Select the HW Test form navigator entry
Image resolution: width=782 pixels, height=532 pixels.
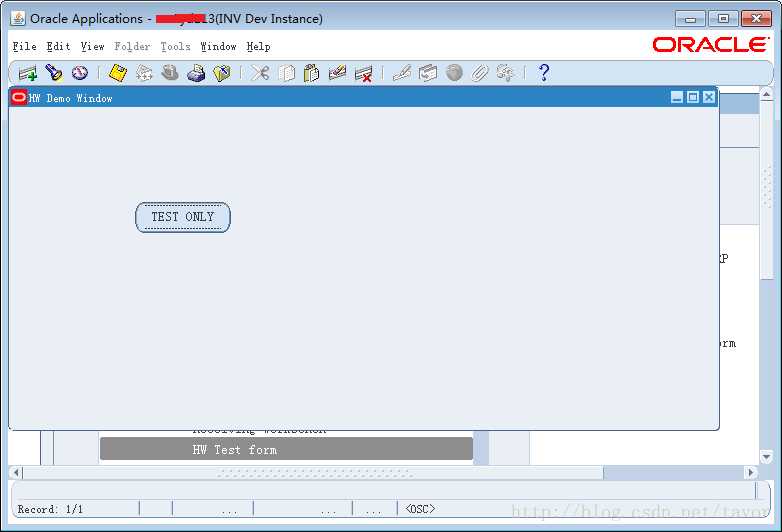click(286, 449)
